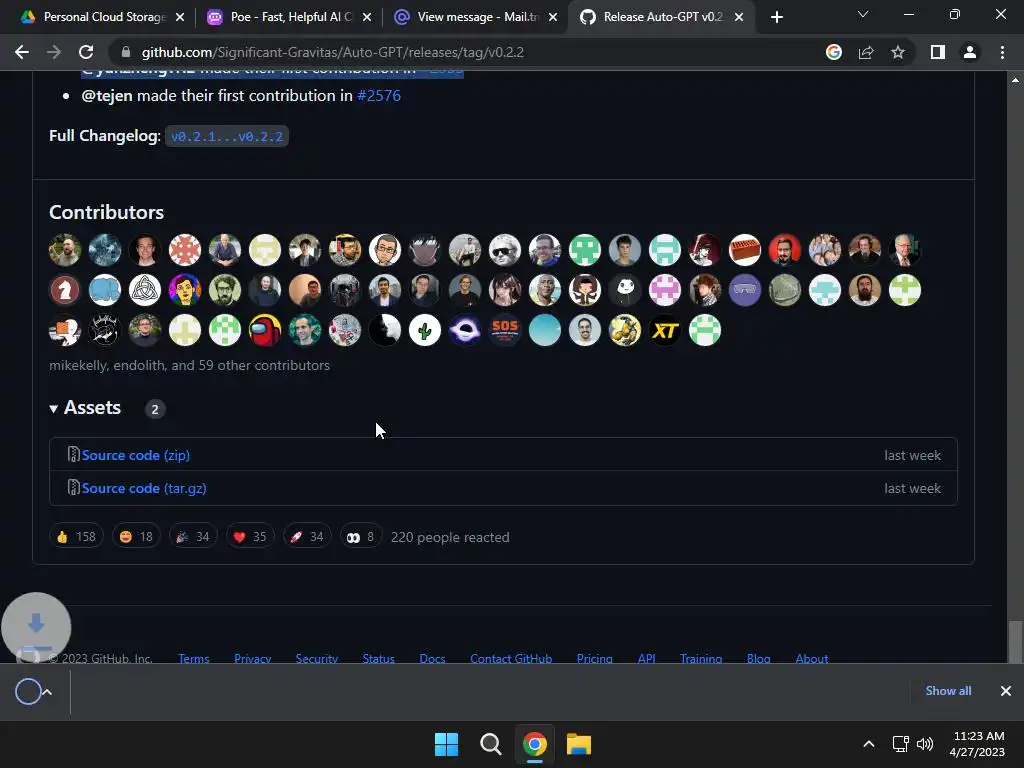Toggle party popper reaction showing 34
1024x768 pixels.
coord(193,537)
